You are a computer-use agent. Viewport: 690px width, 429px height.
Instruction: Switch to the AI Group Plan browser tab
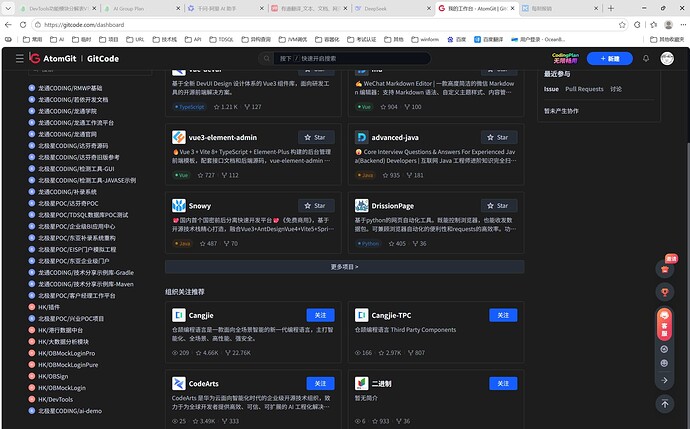tap(141, 8)
